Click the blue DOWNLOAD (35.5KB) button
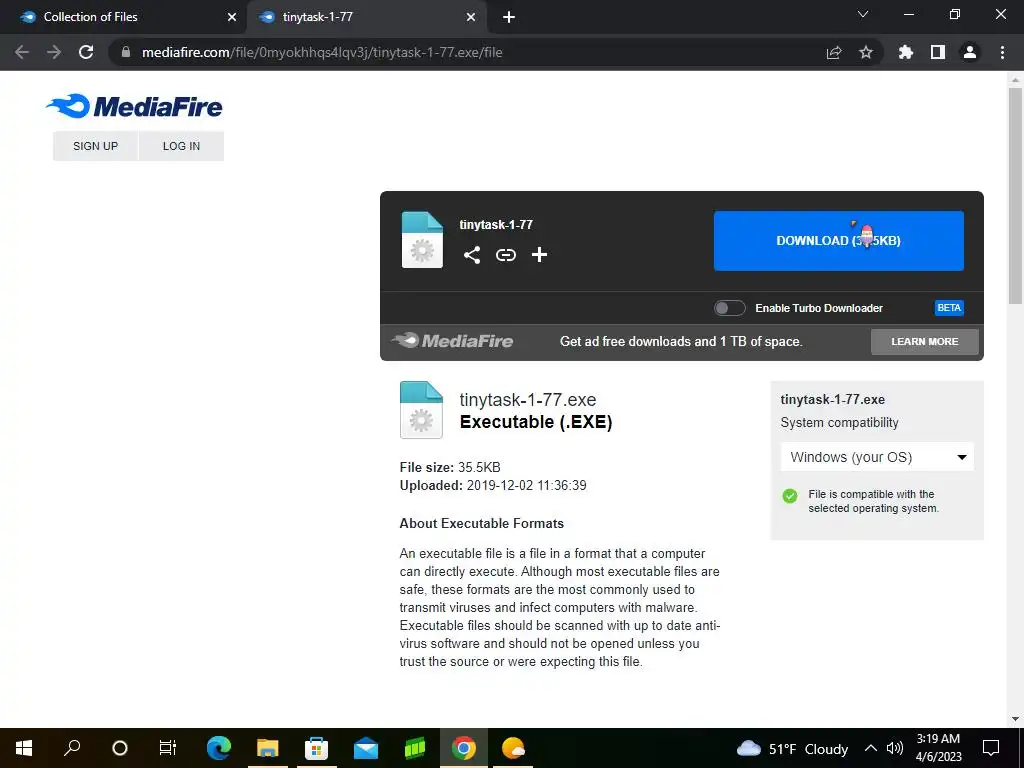1024x768 pixels. click(839, 240)
